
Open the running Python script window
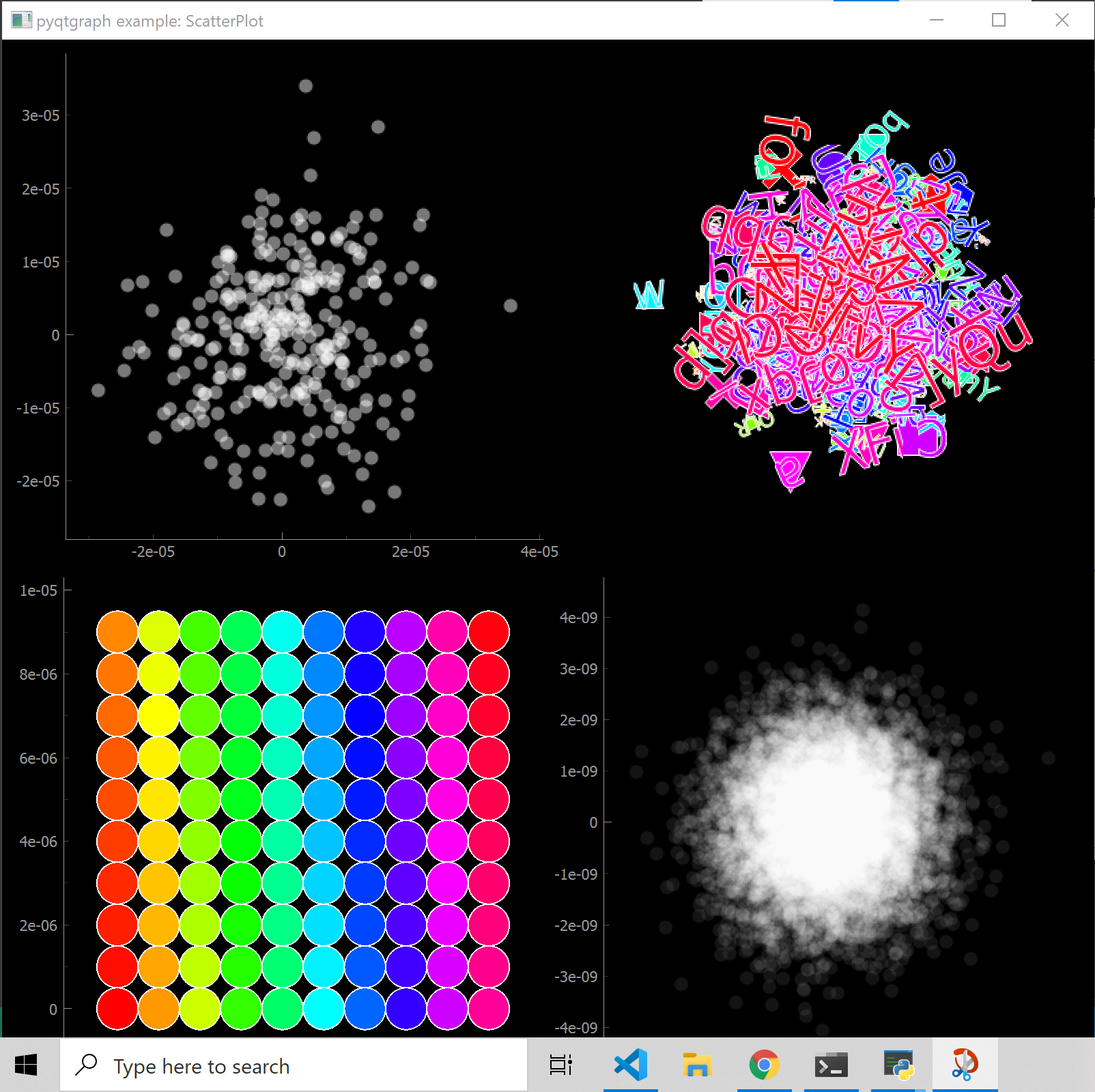click(900, 1063)
